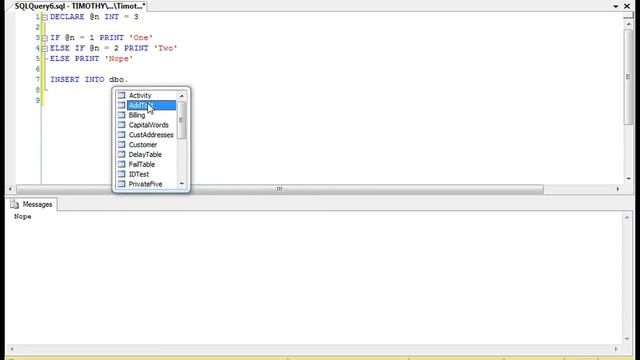Image resolution: width=640 pixels, height=360 pixels.
Task: Pick DelayTable in the IntelliSense popup
Action: pyautogui.click(x=145, y=154)
